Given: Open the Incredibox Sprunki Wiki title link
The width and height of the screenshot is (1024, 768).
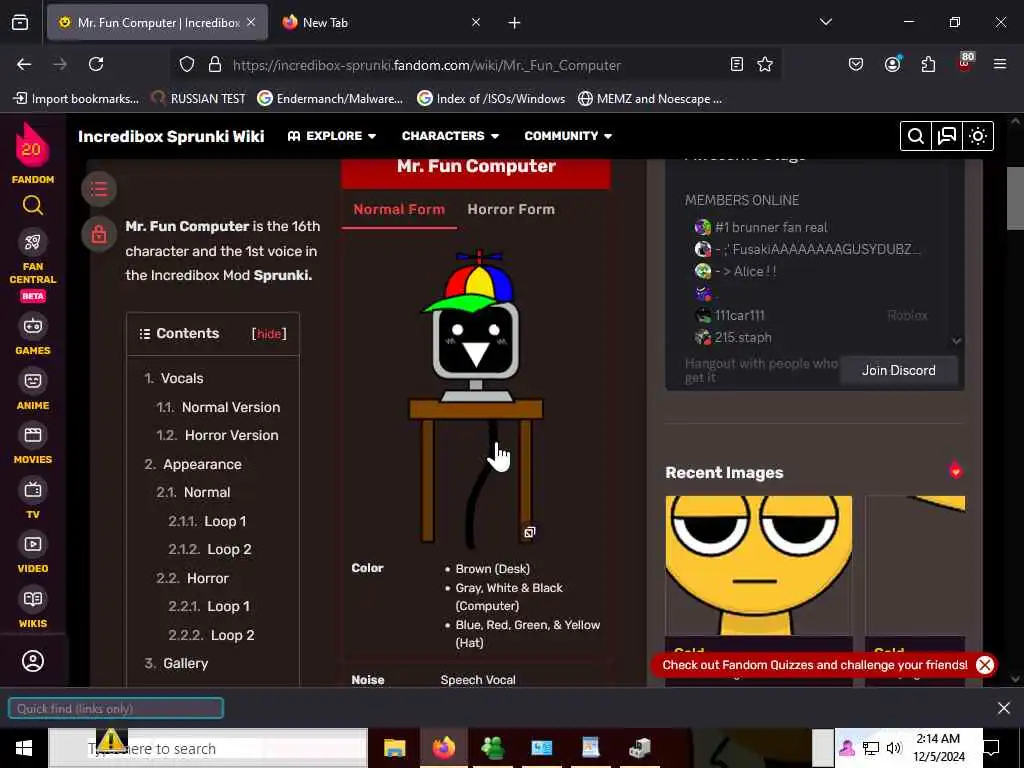Looking at the screenshot, I should [x=171, y=136].
